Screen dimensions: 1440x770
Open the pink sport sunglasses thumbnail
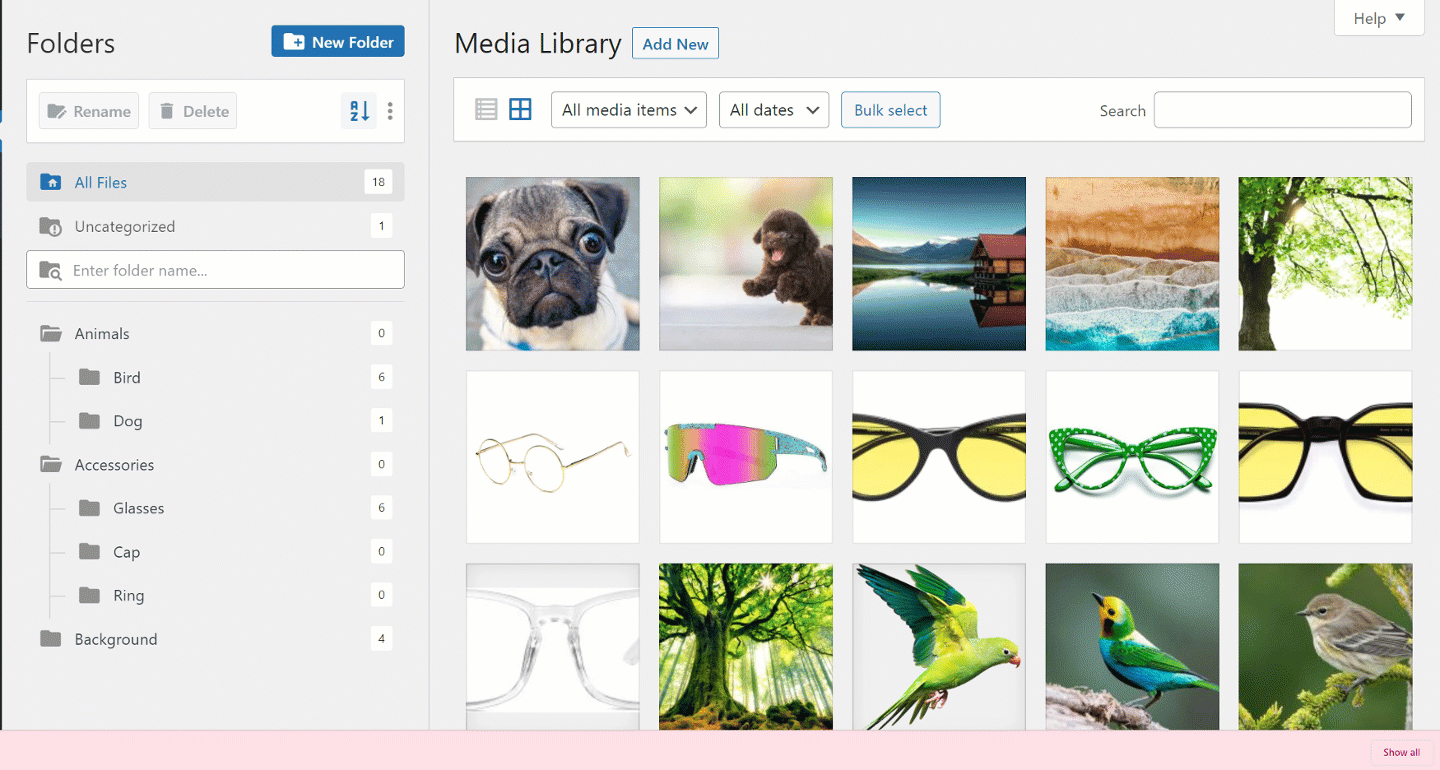[746, 457]
